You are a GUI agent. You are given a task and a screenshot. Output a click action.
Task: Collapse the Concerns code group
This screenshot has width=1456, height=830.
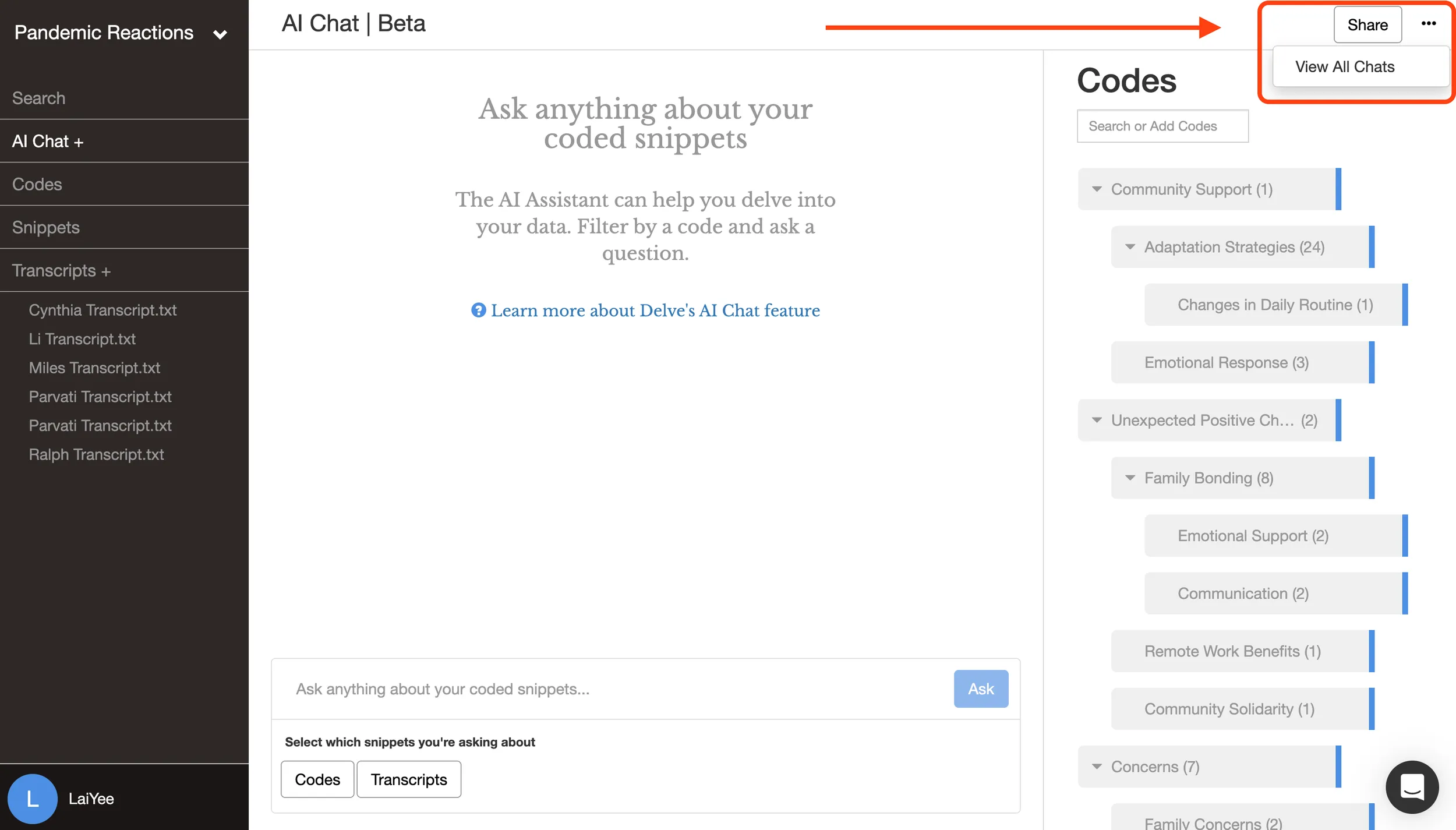click(x=1097, y=767)
